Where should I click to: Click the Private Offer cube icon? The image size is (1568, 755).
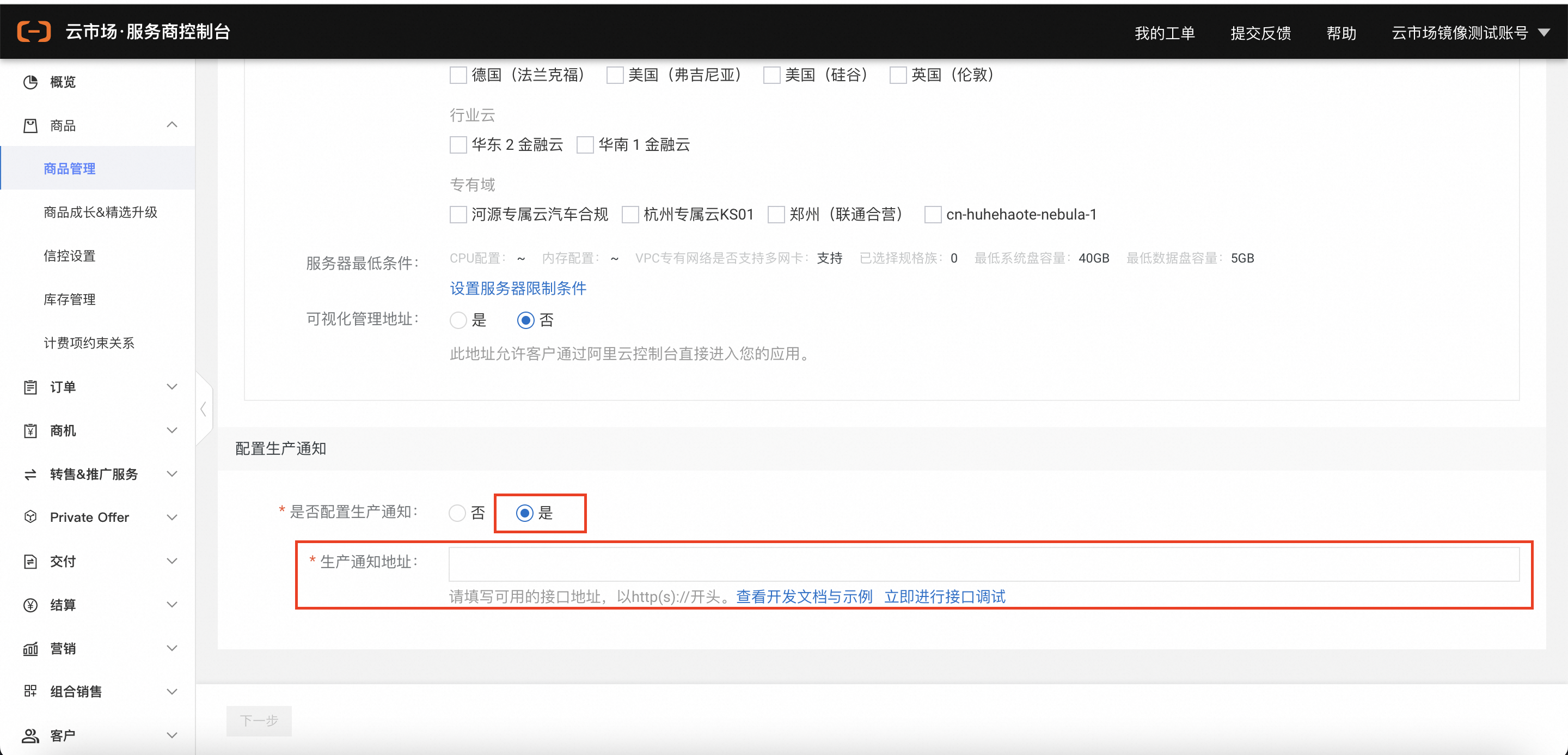click(30, 517)
